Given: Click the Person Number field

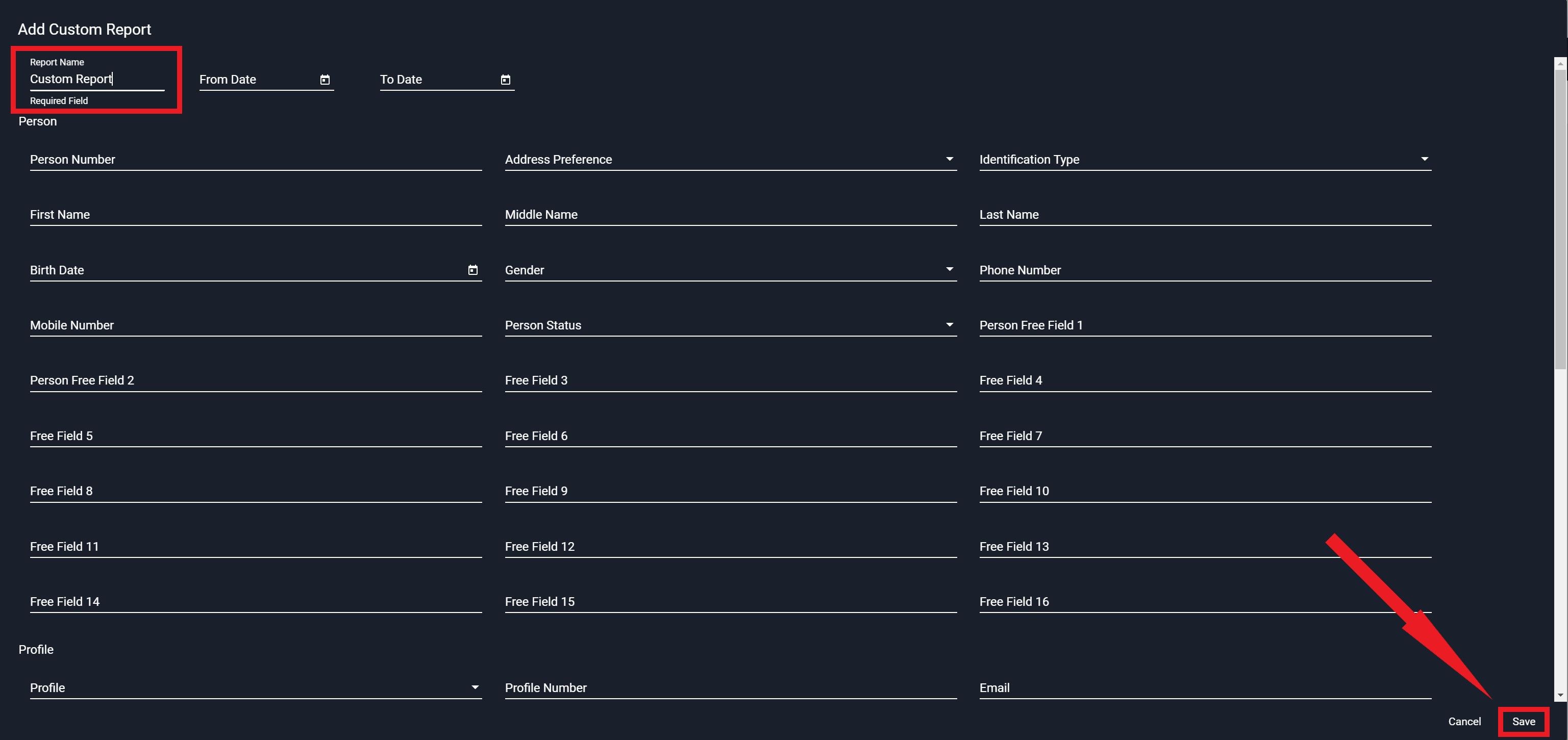Looking at the screenshot, I should 256,160.
